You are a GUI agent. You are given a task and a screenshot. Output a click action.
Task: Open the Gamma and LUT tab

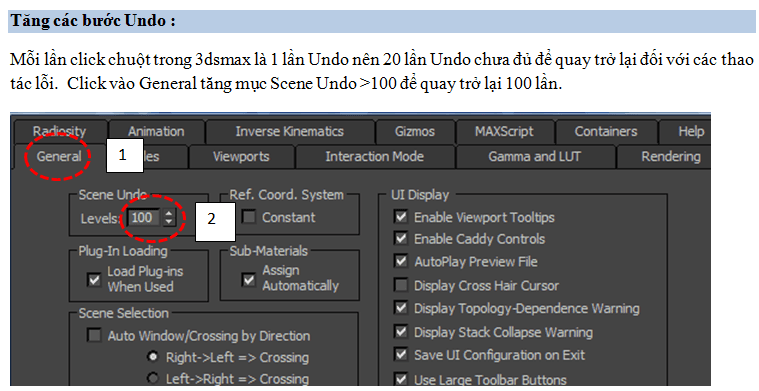[534, 156]
